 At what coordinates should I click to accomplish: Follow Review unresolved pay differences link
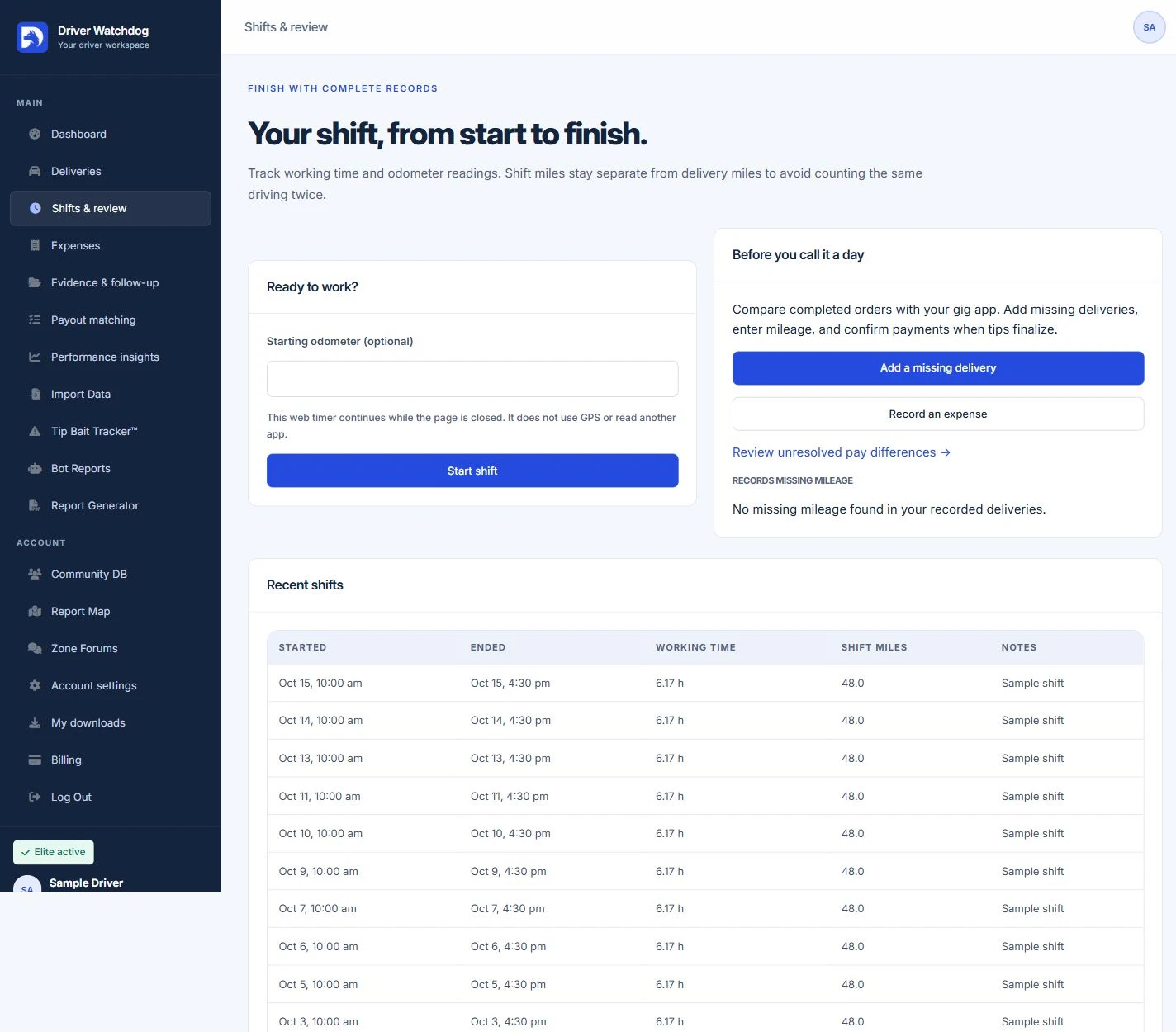pos(842,452)
